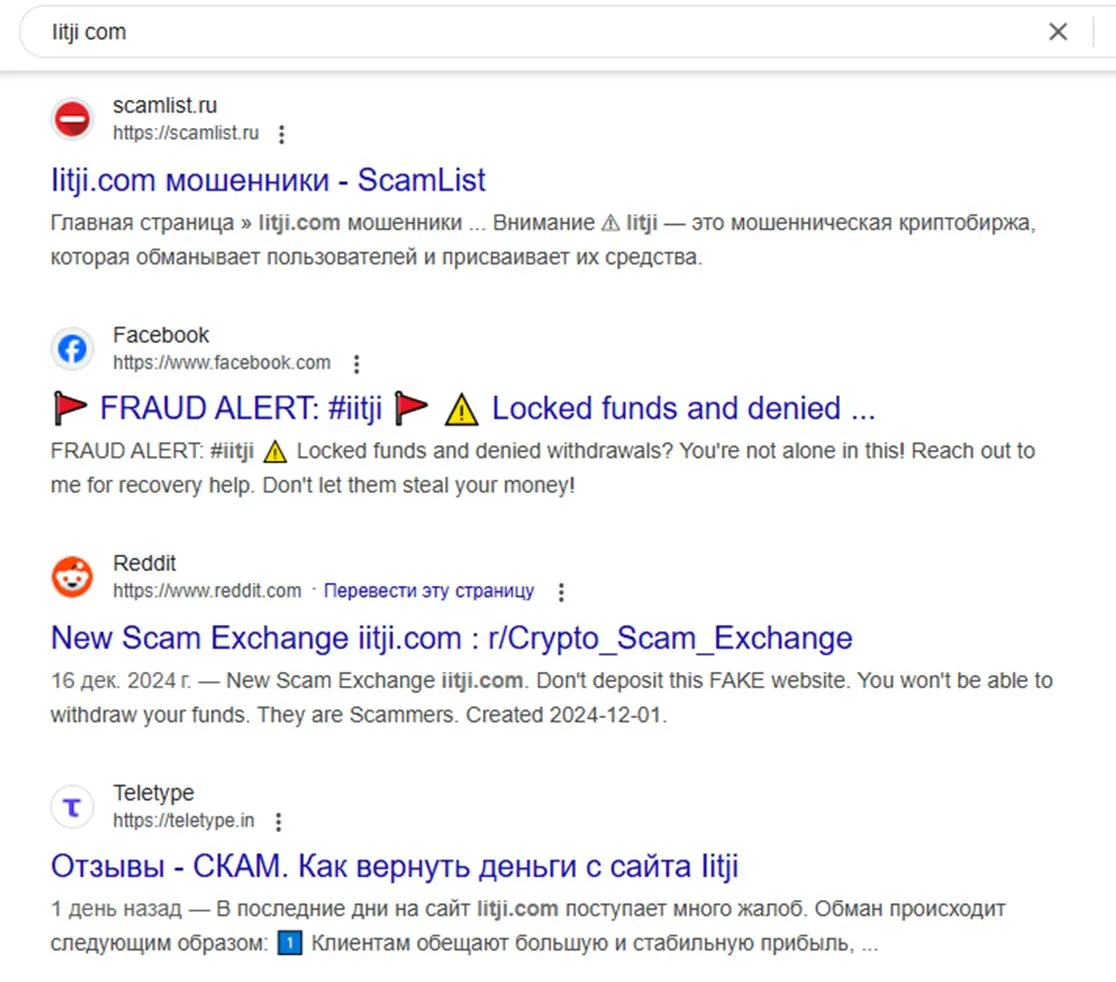Image resolution: width=1116 pixels, height=982 pixels.
Task: Click the Reddit site name label
Action: coord(144,563)
